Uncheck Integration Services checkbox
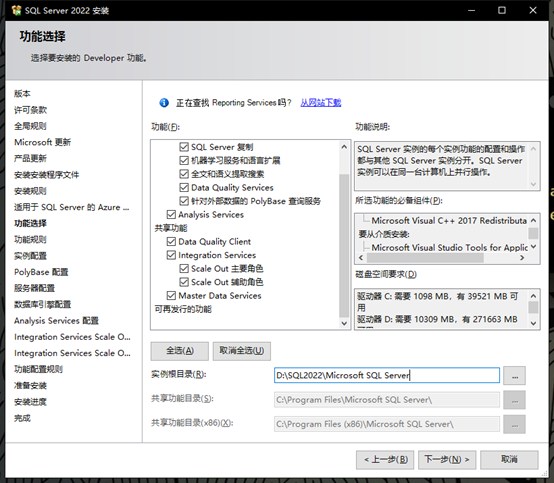 [171, 255]
